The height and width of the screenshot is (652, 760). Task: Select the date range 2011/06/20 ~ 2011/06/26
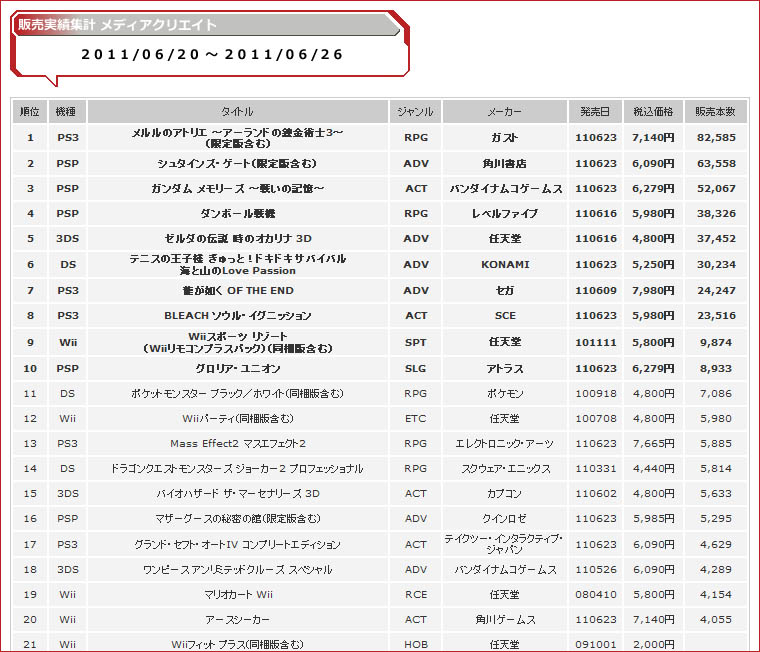[212, 54]
